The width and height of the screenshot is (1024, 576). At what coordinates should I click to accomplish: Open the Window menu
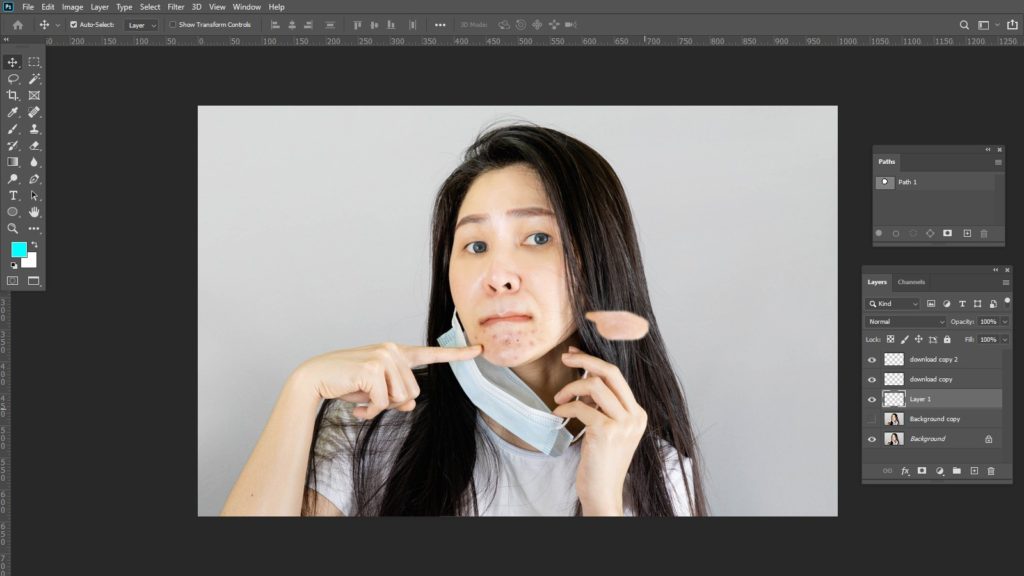point(247,7)
